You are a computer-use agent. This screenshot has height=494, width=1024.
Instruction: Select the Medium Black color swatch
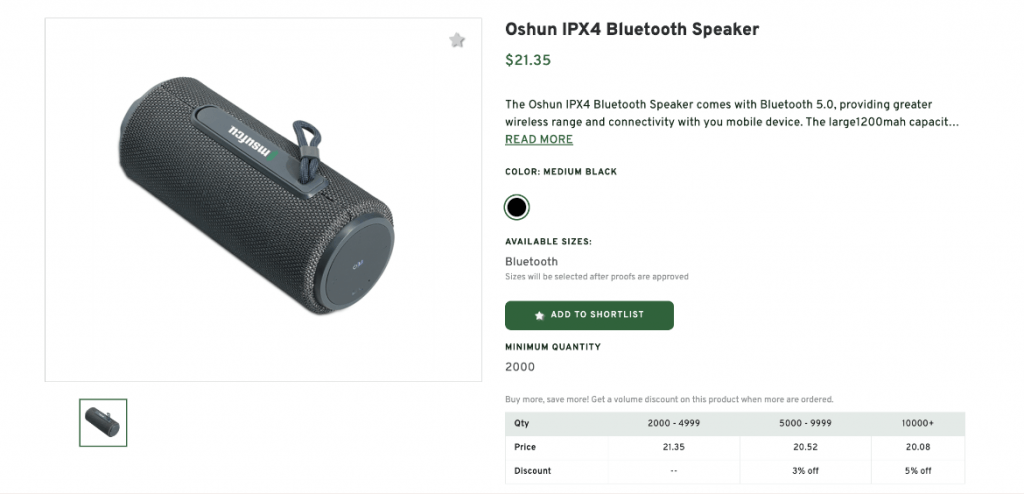516,207
